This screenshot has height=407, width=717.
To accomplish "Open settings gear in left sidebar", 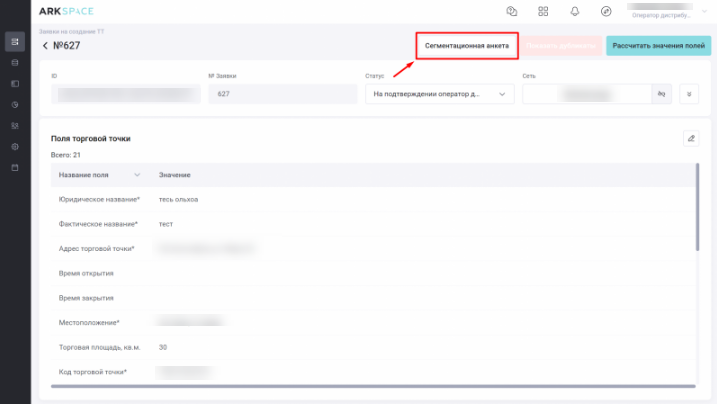I will click(14, 146).
